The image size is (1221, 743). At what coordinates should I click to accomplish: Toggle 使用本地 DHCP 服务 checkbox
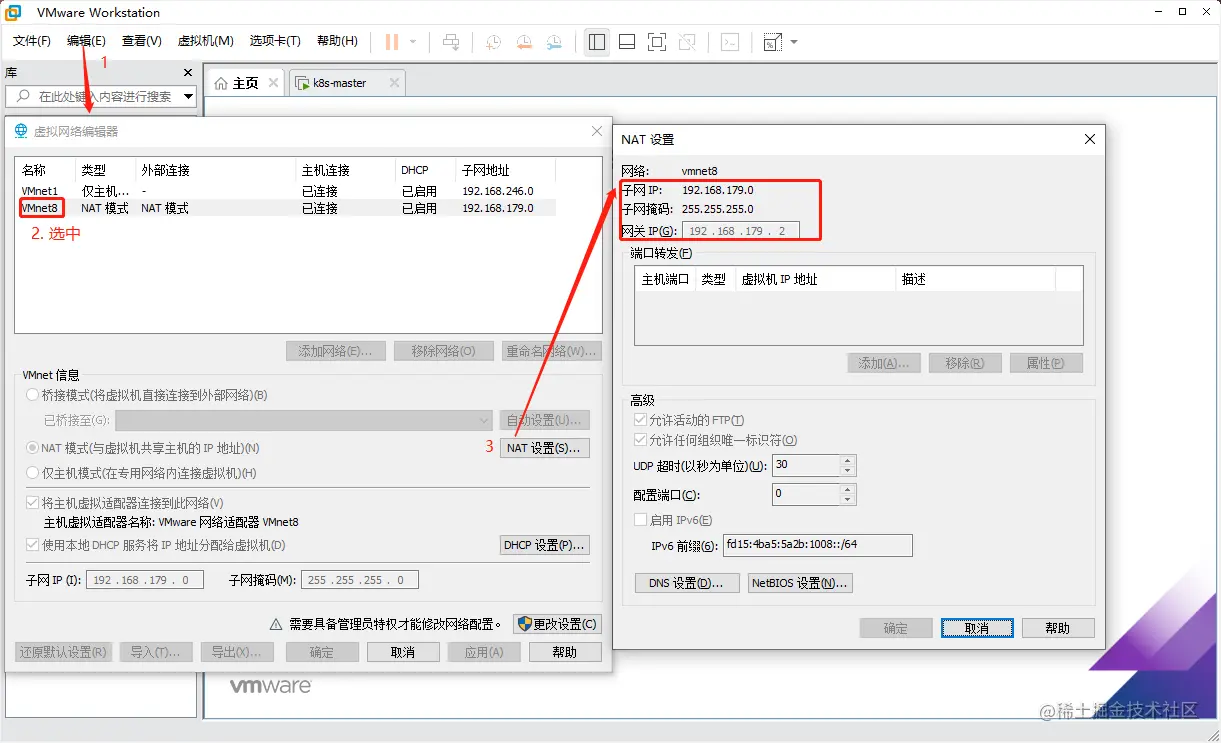click(33, 545)
